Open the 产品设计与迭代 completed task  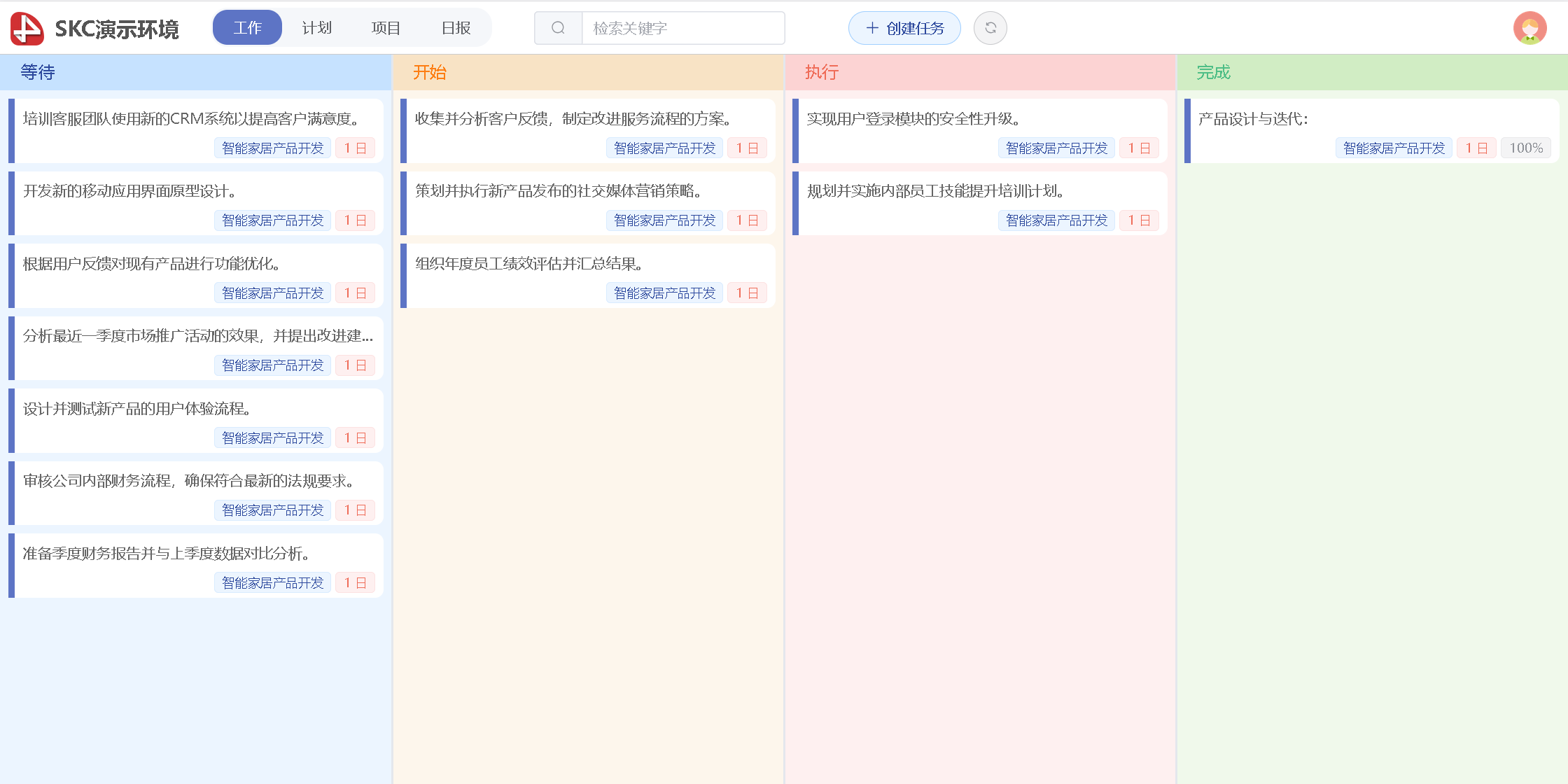1253,119
